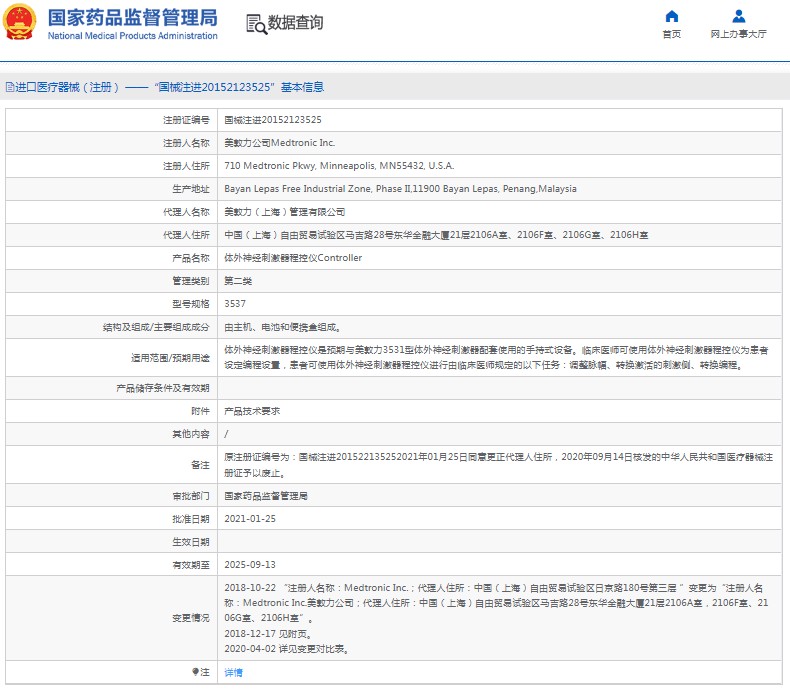
Task: Select the 进口医疗器械（注册）heading
Action: [67, 87]
